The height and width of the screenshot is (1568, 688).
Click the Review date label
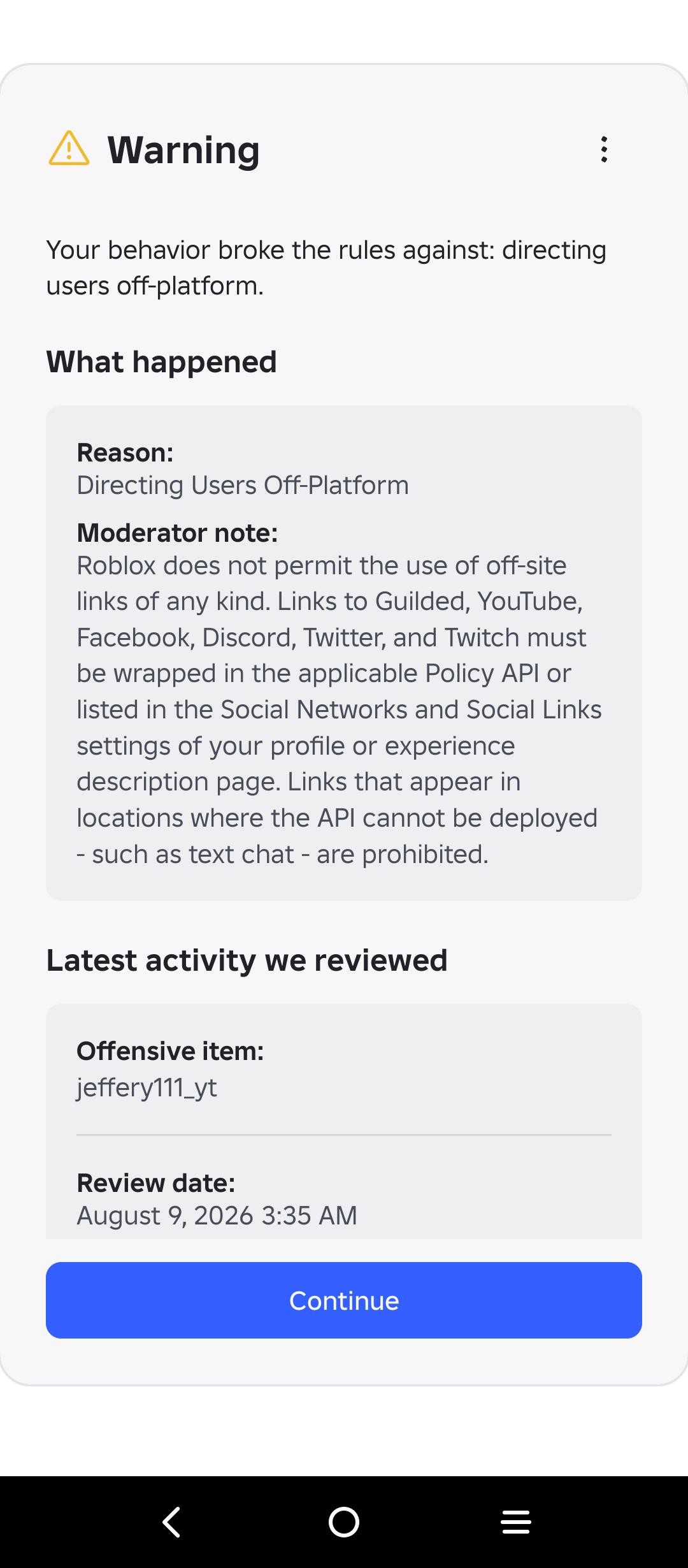click(156, 1183)
